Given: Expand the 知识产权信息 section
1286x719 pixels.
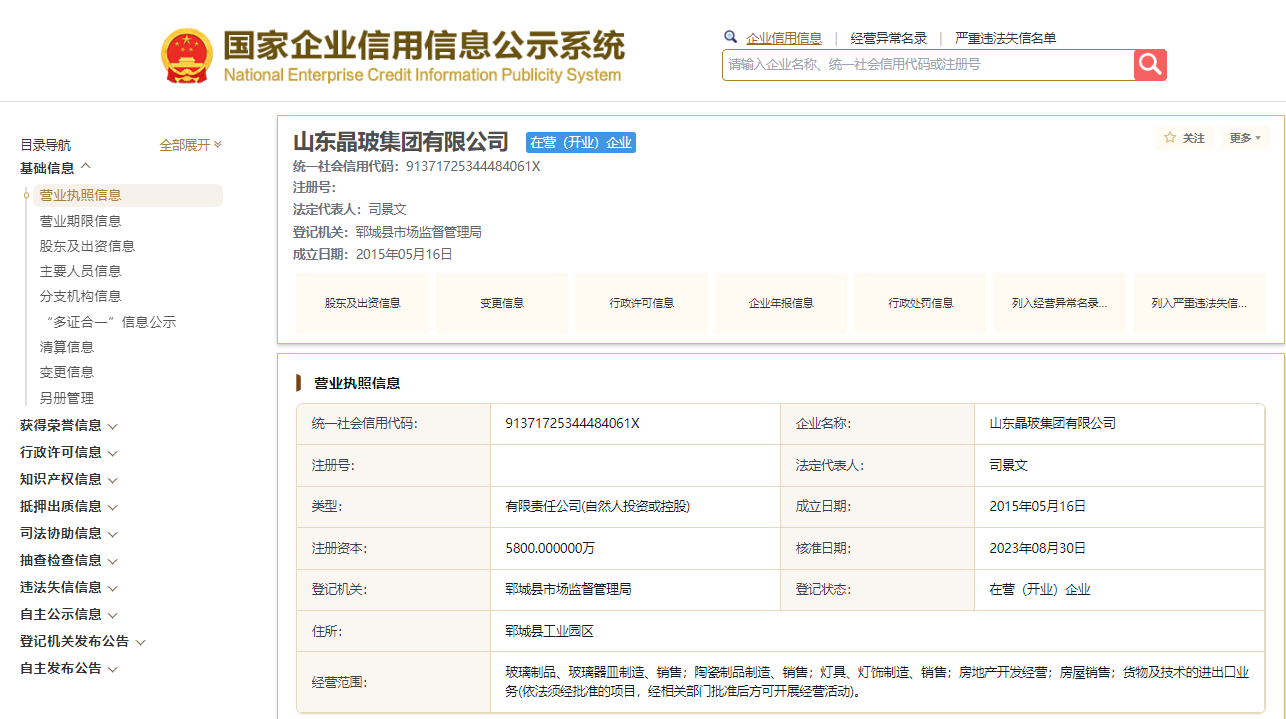Looking at the screenshot, I should coord(69,479).
